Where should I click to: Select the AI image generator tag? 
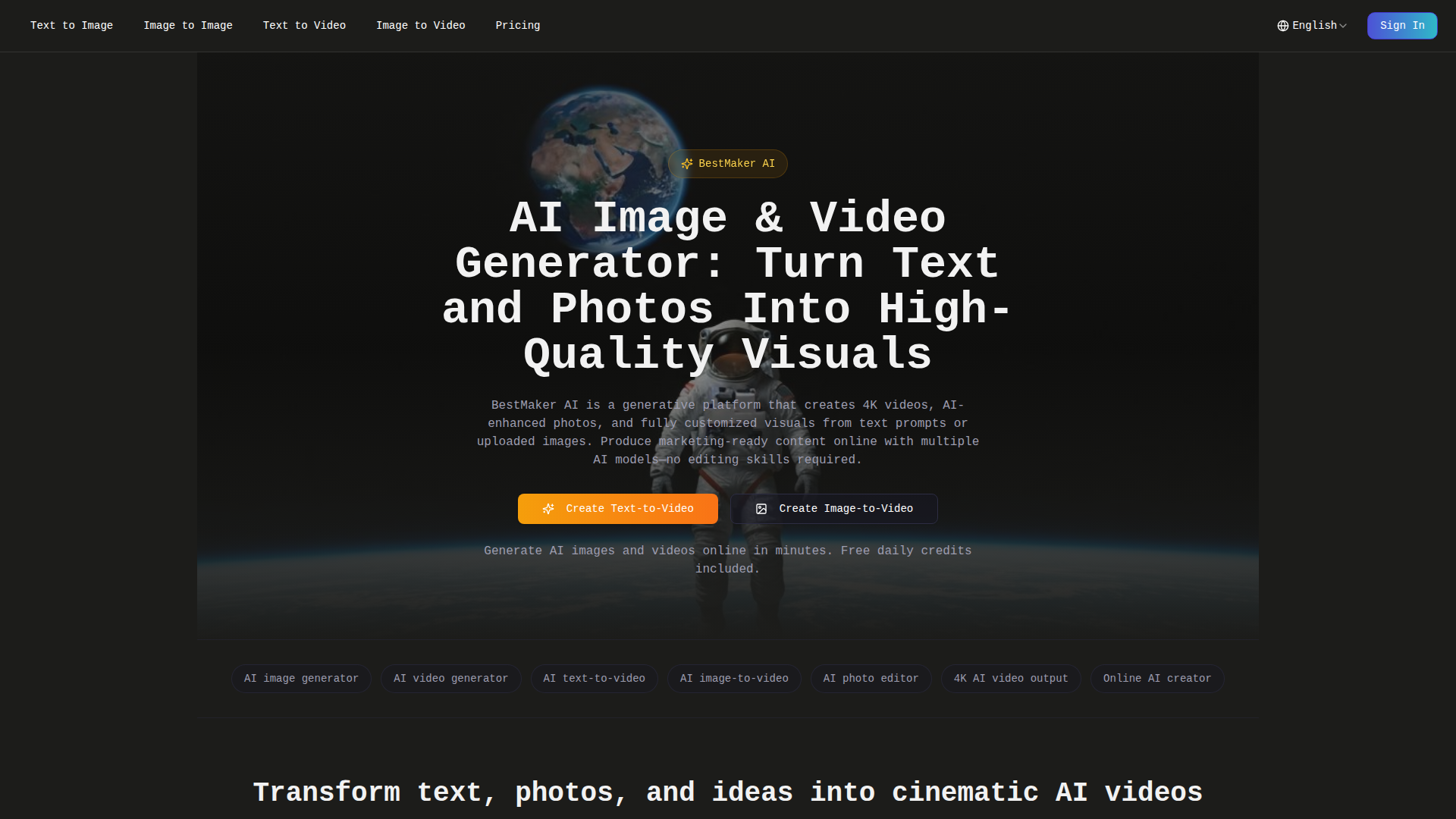301,679
